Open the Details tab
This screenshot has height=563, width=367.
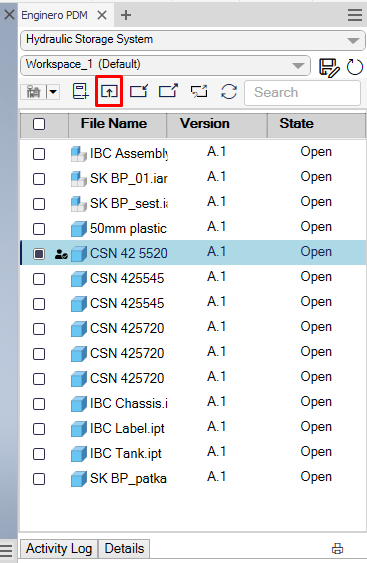124,549
